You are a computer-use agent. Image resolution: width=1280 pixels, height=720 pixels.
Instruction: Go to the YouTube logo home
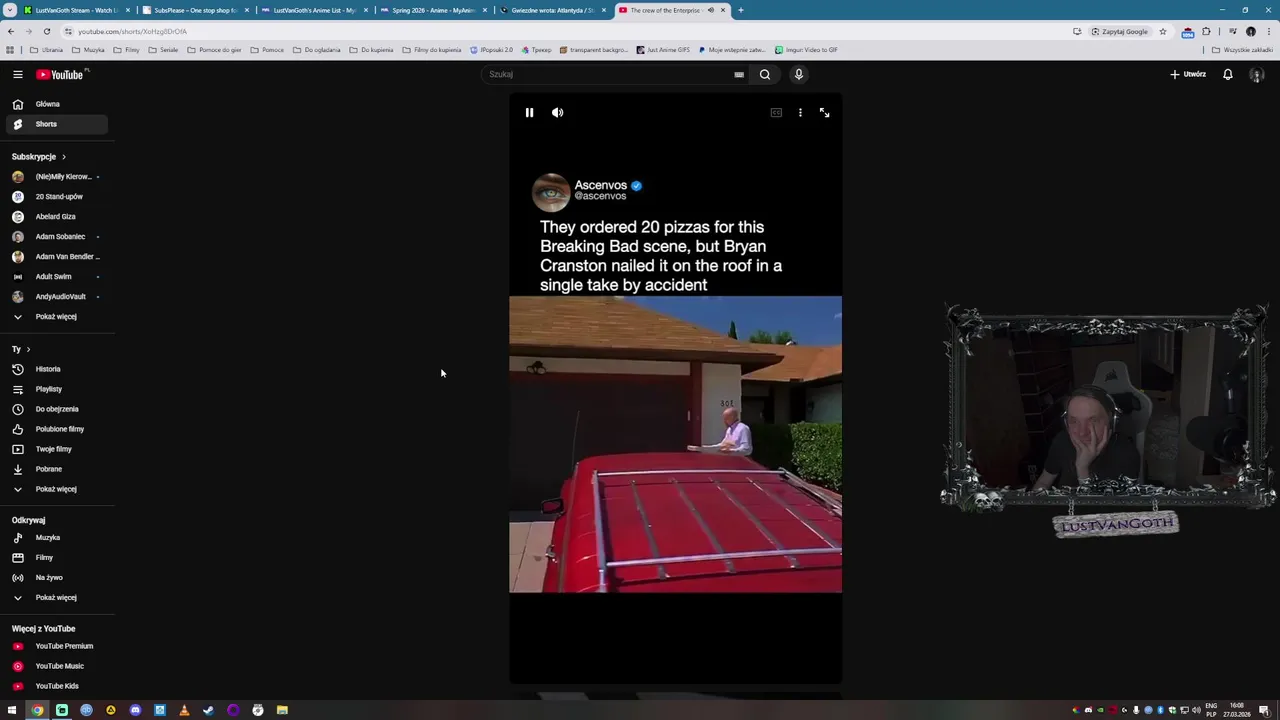click(60, 74)
